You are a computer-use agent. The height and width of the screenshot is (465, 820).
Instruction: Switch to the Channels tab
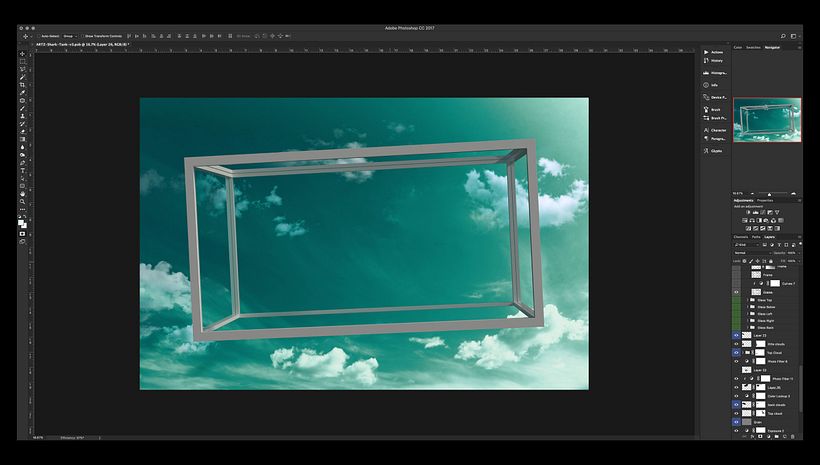pyautogui.click(x=741, y=237)
